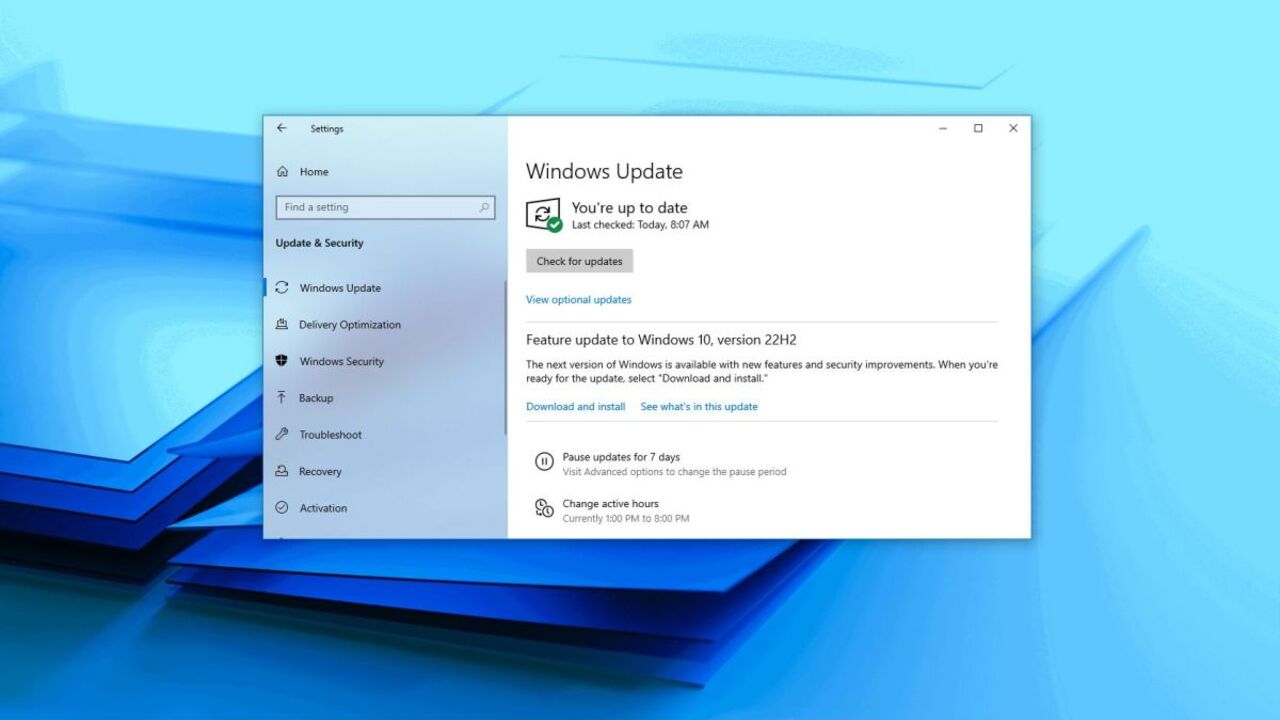Click the Check for updates button
1280x720 pixels.
pyautogui.click(x=579, y=261)
